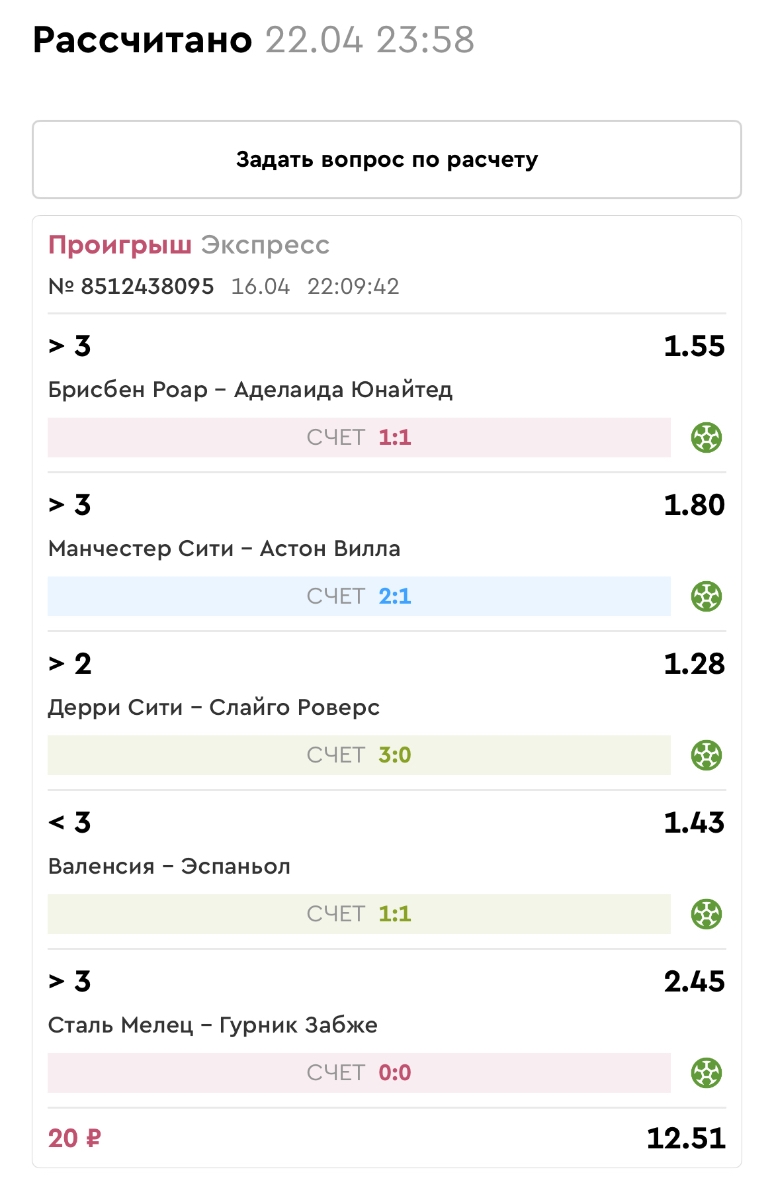Click the 3:0 score bar
This screenshot has height=1200, width=774.
359,755
